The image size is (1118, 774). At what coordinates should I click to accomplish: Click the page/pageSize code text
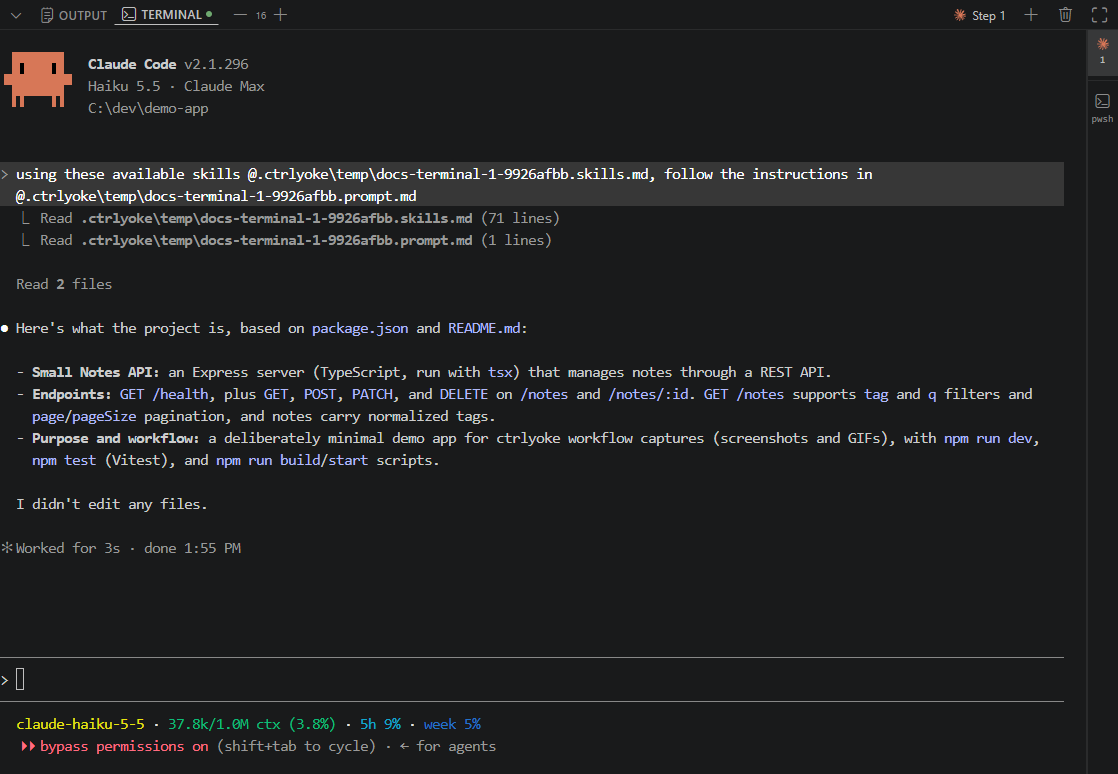84,416
